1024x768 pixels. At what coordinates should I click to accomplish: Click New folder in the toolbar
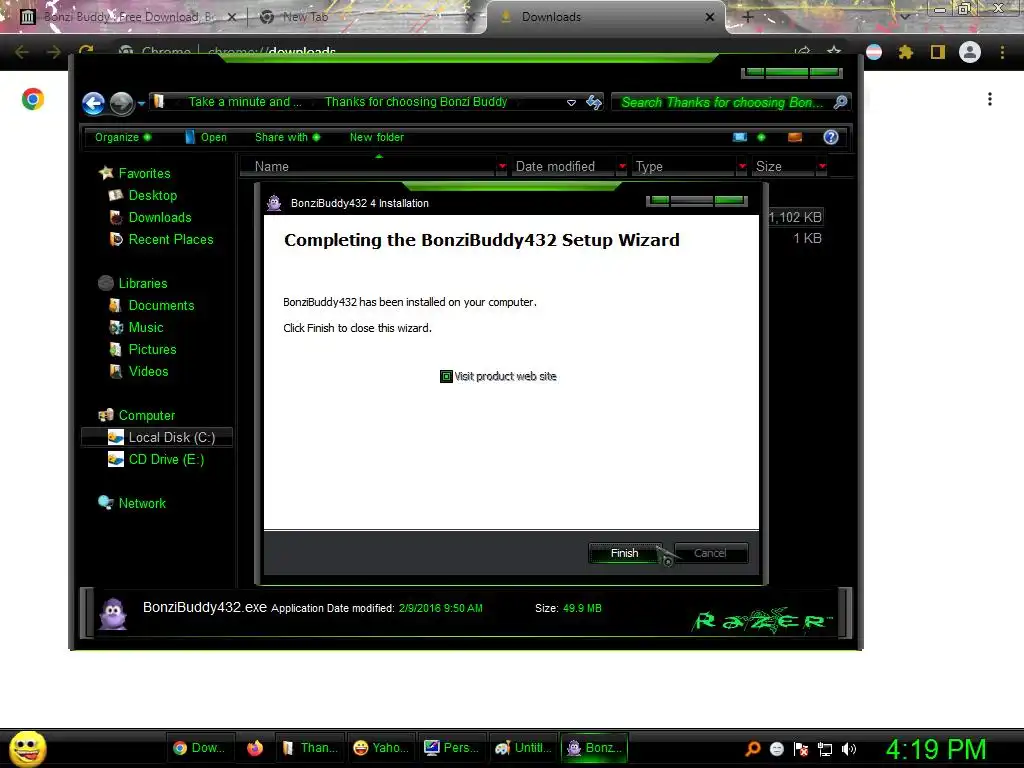point(377,137)
